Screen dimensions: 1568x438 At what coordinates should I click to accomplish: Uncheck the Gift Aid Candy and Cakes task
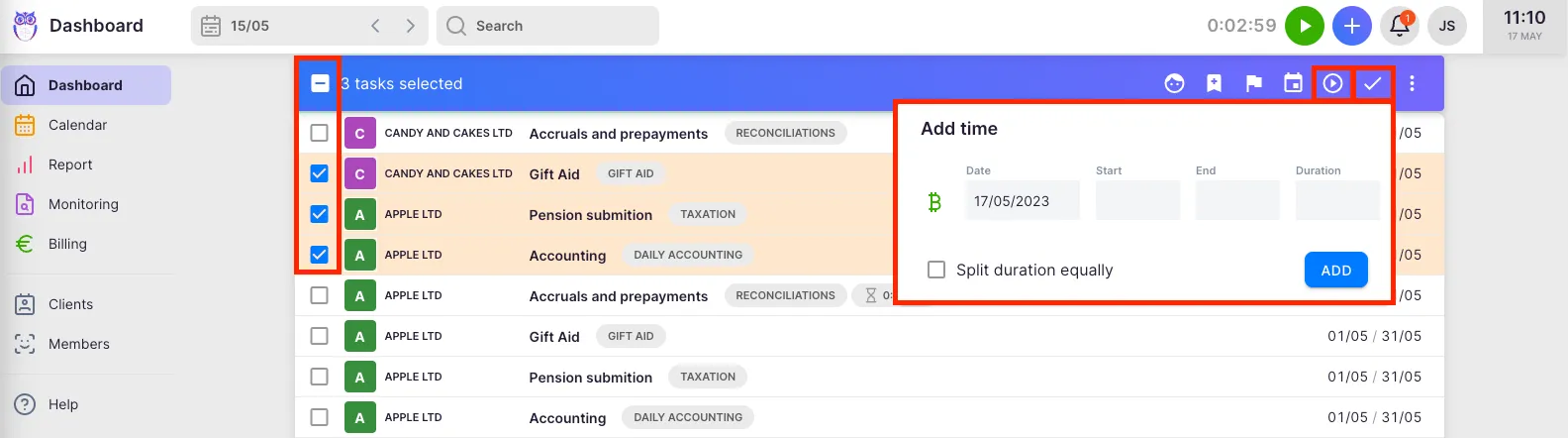[x=319, y=173]
